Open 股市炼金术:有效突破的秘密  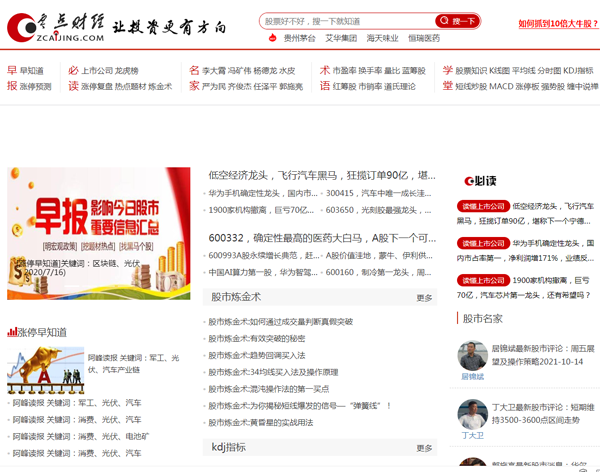[257, 339]
